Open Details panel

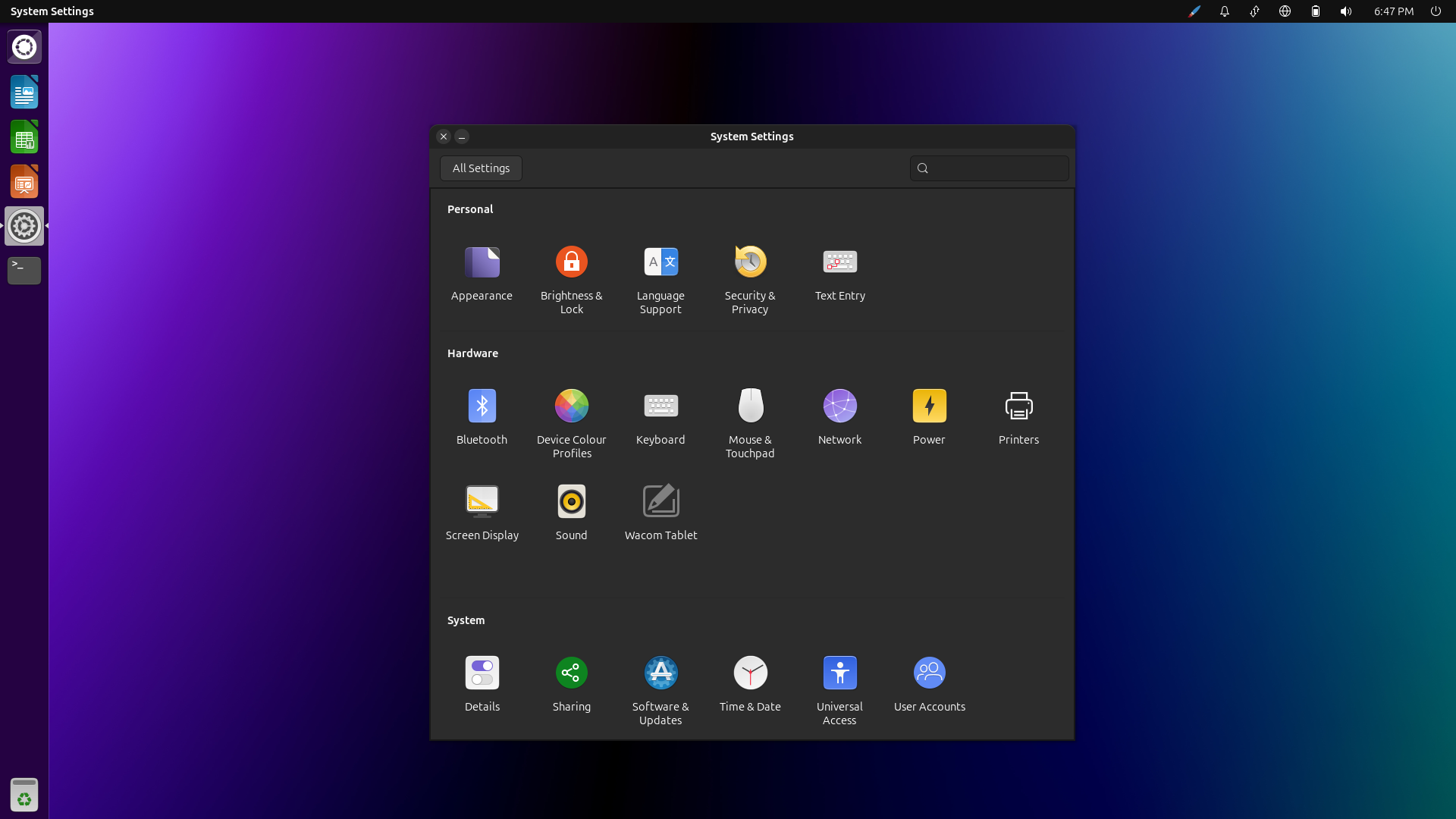[482, 685]
